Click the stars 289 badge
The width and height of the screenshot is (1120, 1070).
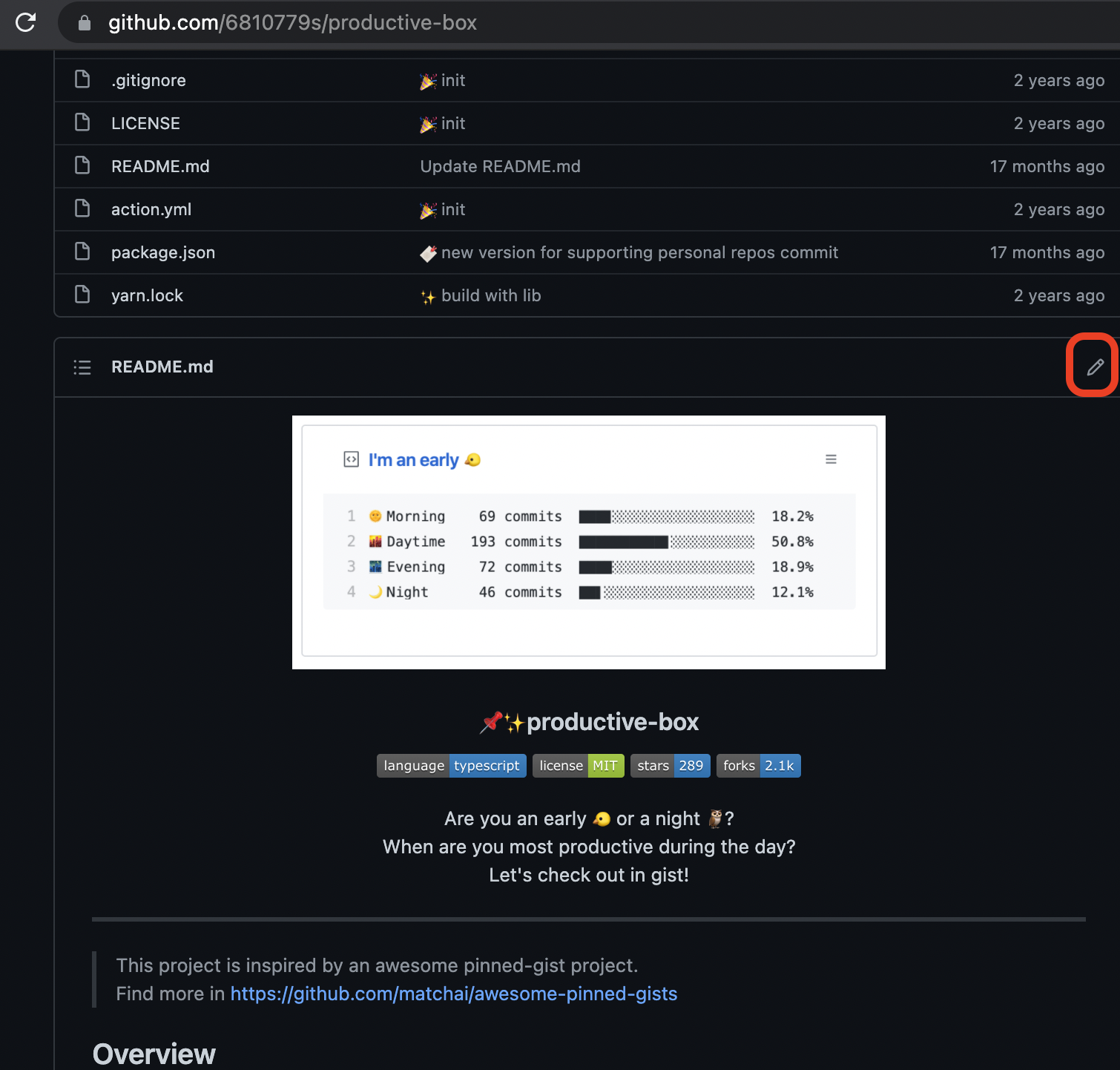pos(671,766)
